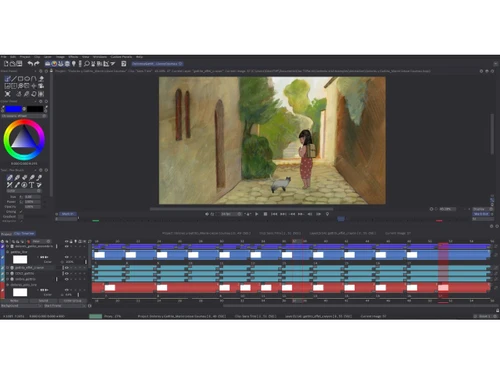
Task: Click the Color Group button
Action: click(72, 301)
